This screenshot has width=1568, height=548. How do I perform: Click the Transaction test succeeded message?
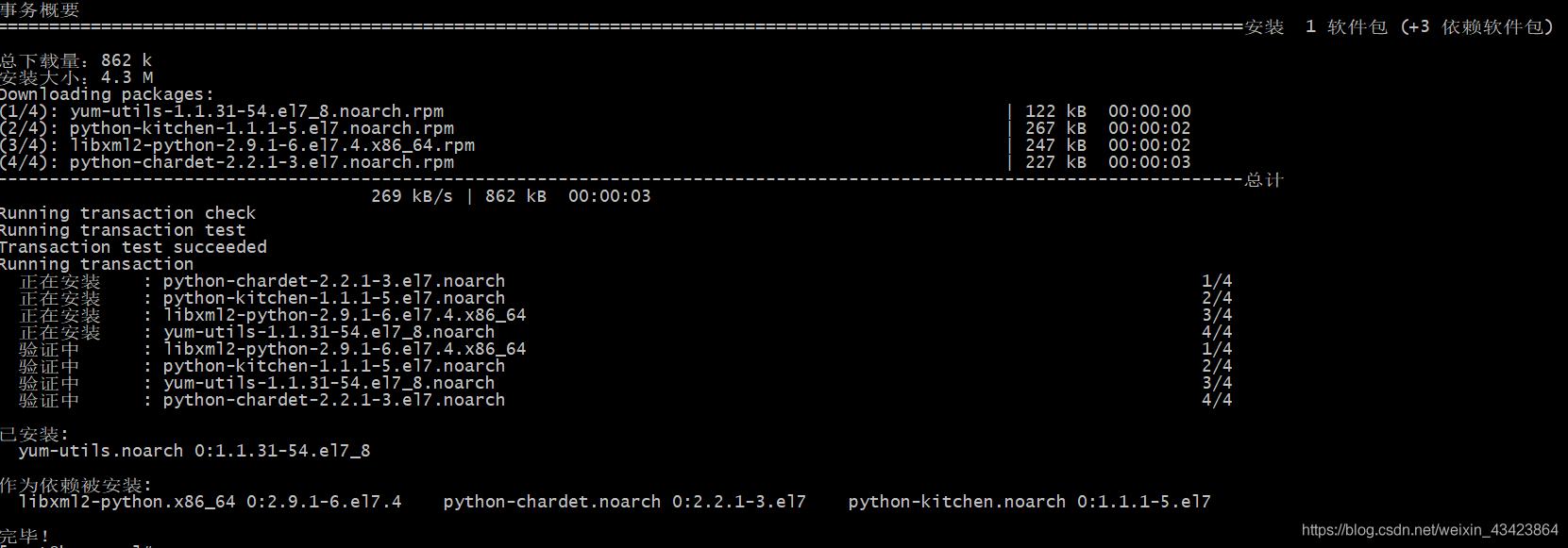(133, 247)
